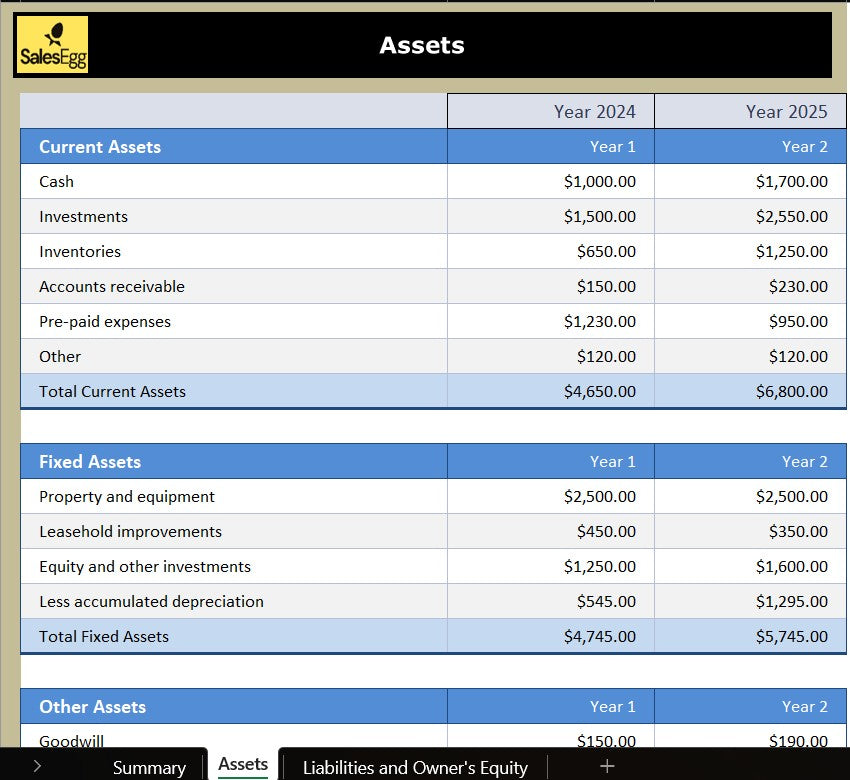Open Liabilities and Owner's Equity tab
The width and height of the screenshot is (850, 780).
tap(415, 767)
